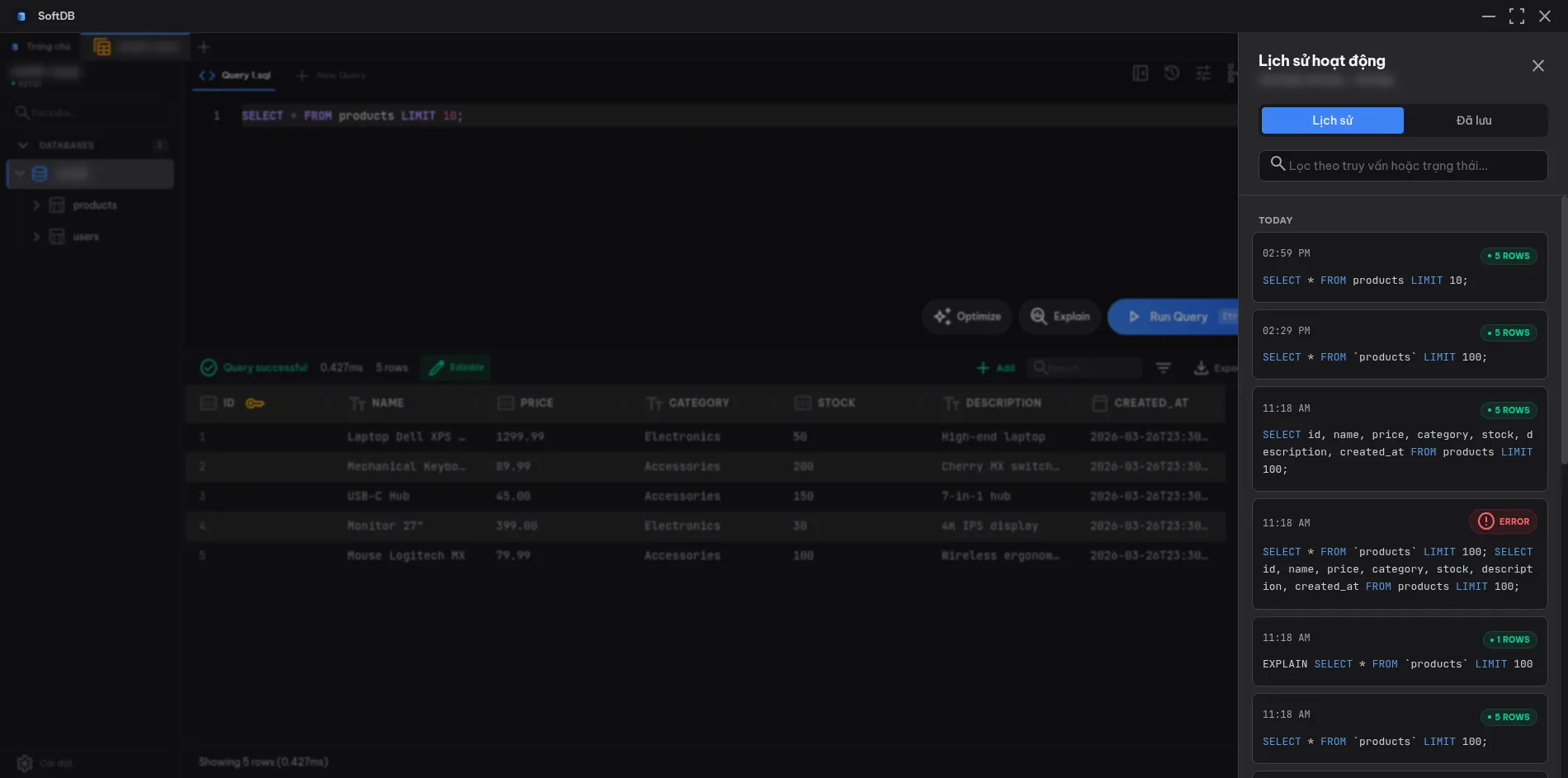Expand the users table tree item
The width and height of the screenshot is (1568, 778).
click(x=36, y=237)
